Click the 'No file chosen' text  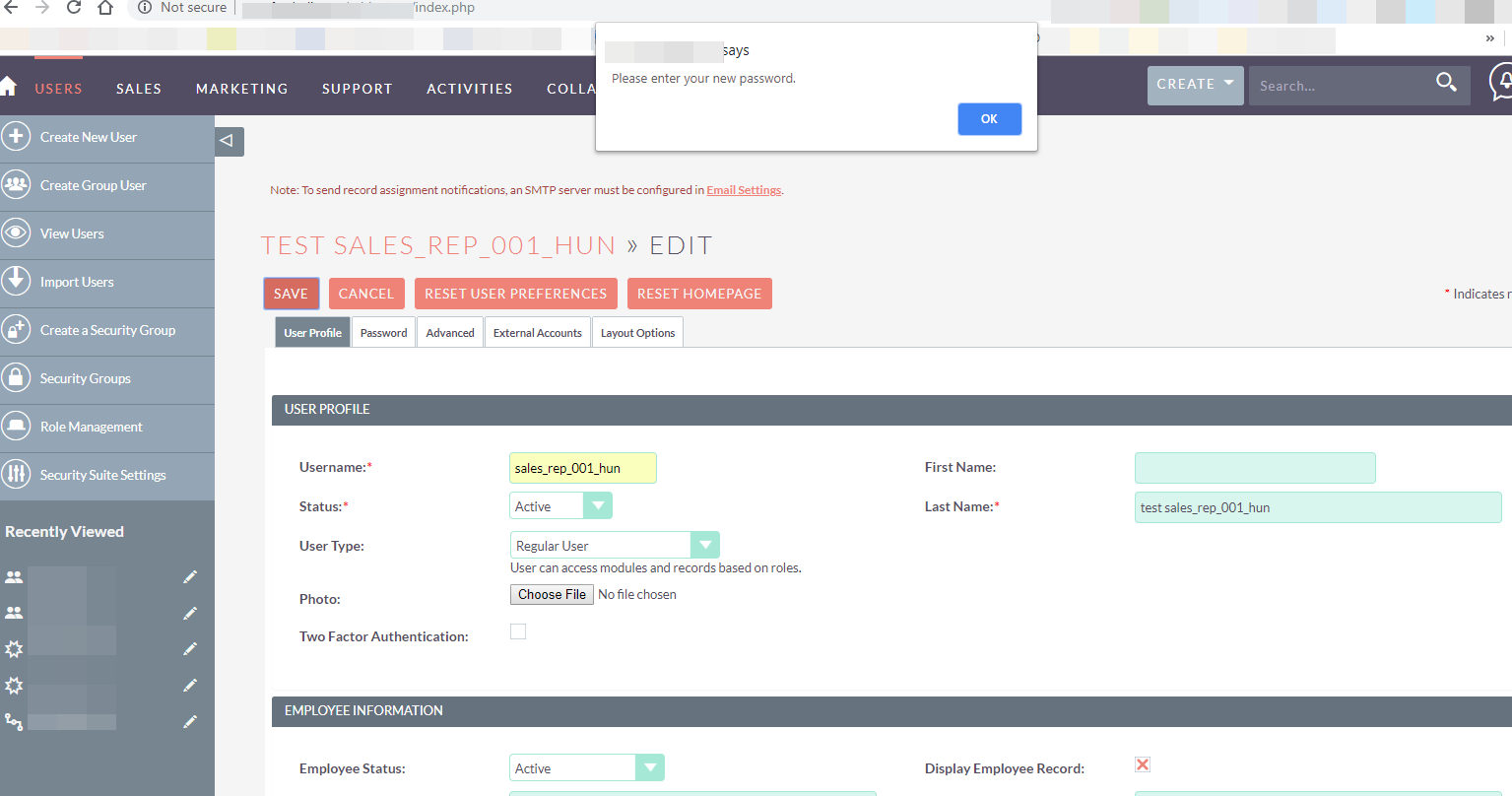coord(637,594)
